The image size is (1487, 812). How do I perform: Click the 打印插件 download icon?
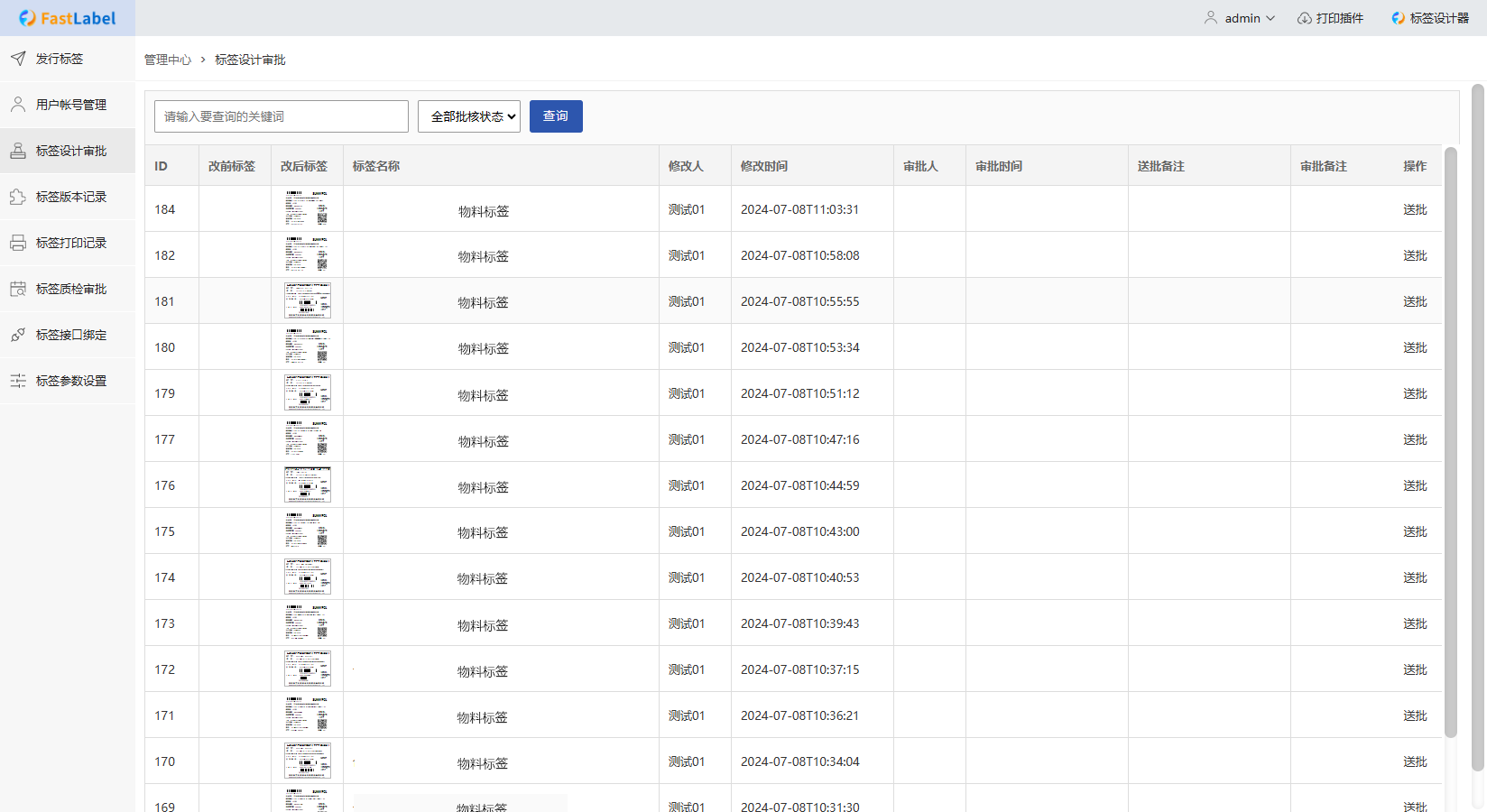1305,18
